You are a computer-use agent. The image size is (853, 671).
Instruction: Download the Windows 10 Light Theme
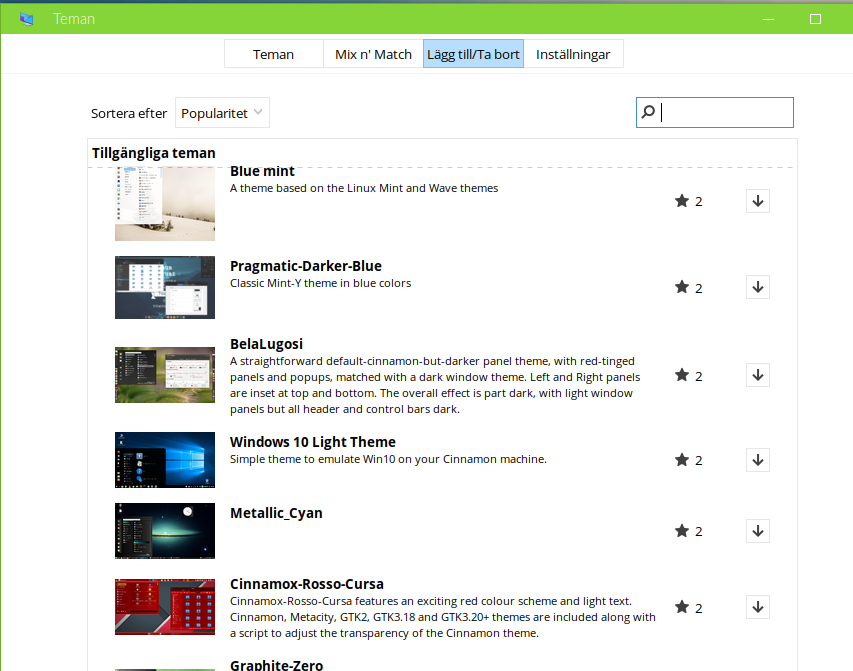pos(757,460)
